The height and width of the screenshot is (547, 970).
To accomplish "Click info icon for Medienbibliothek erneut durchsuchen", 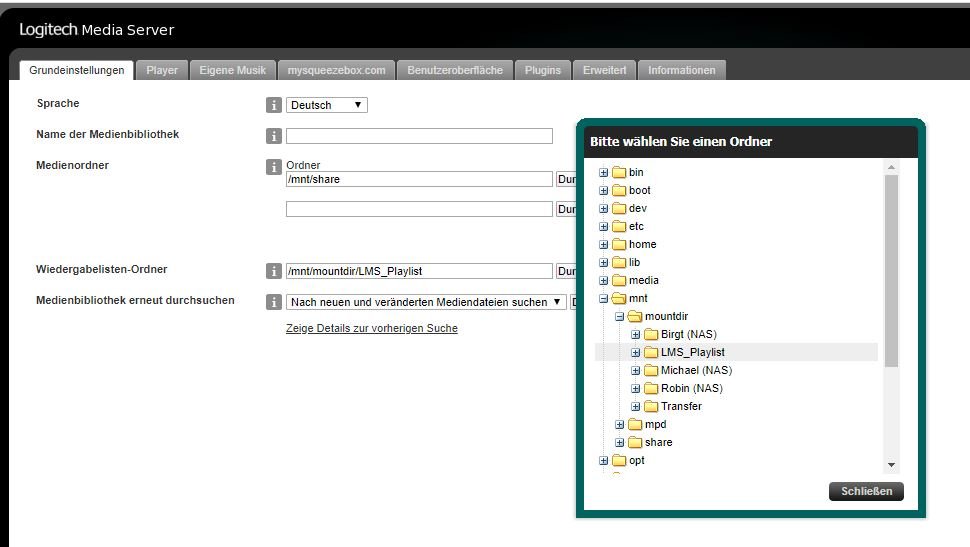I will tap(273, 302).
